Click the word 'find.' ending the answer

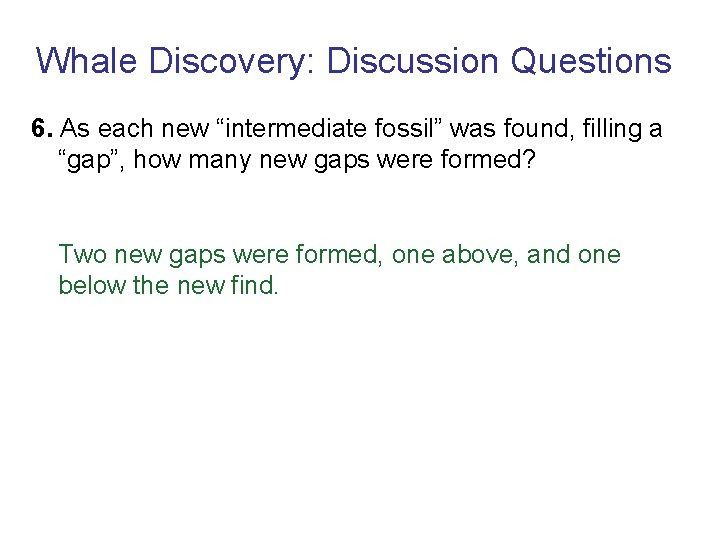(x=253, y=285)
